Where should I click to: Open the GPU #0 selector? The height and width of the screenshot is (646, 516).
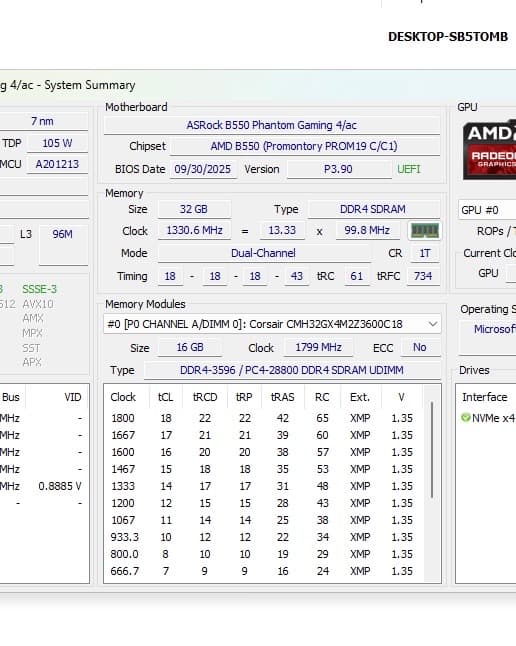point(487,210)
